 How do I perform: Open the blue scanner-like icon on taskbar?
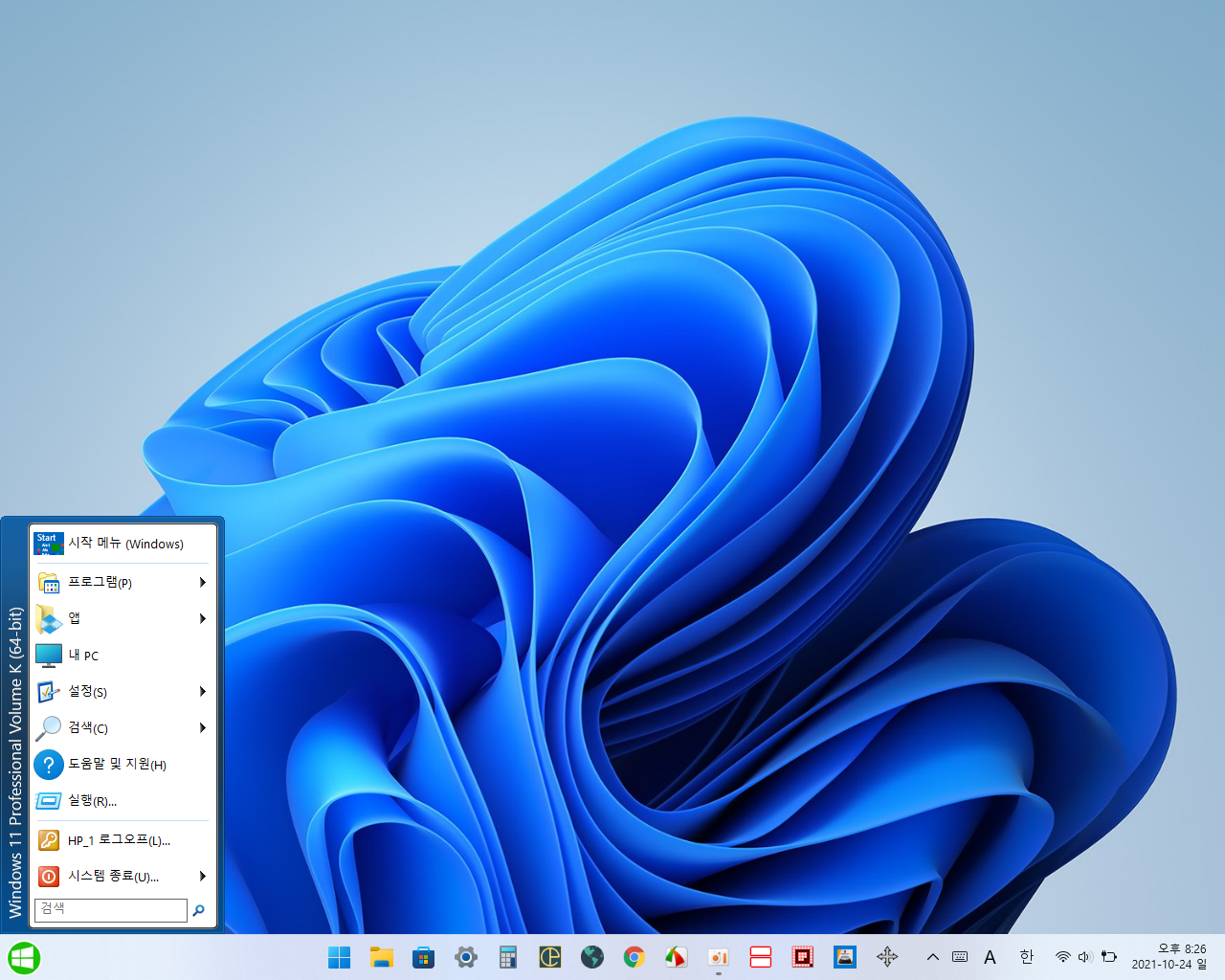point(845,957)
